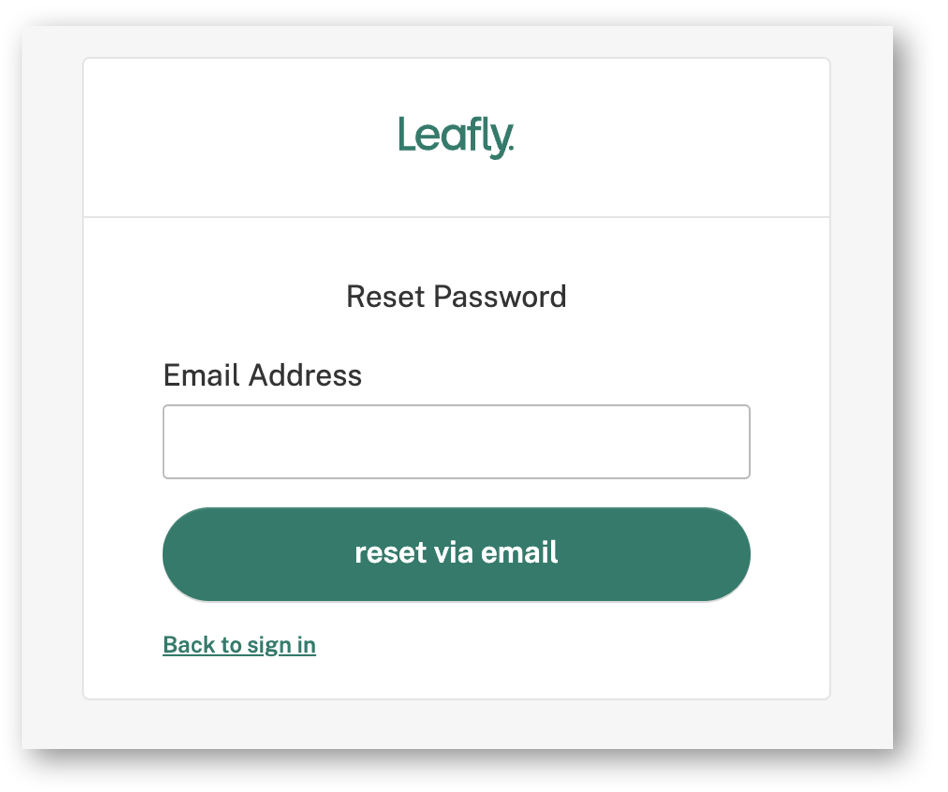Image resolution: width=948 pixels, height=792 pixels.
Task: Follow the Back to sign in link
Action: click(x=239, y=645)
